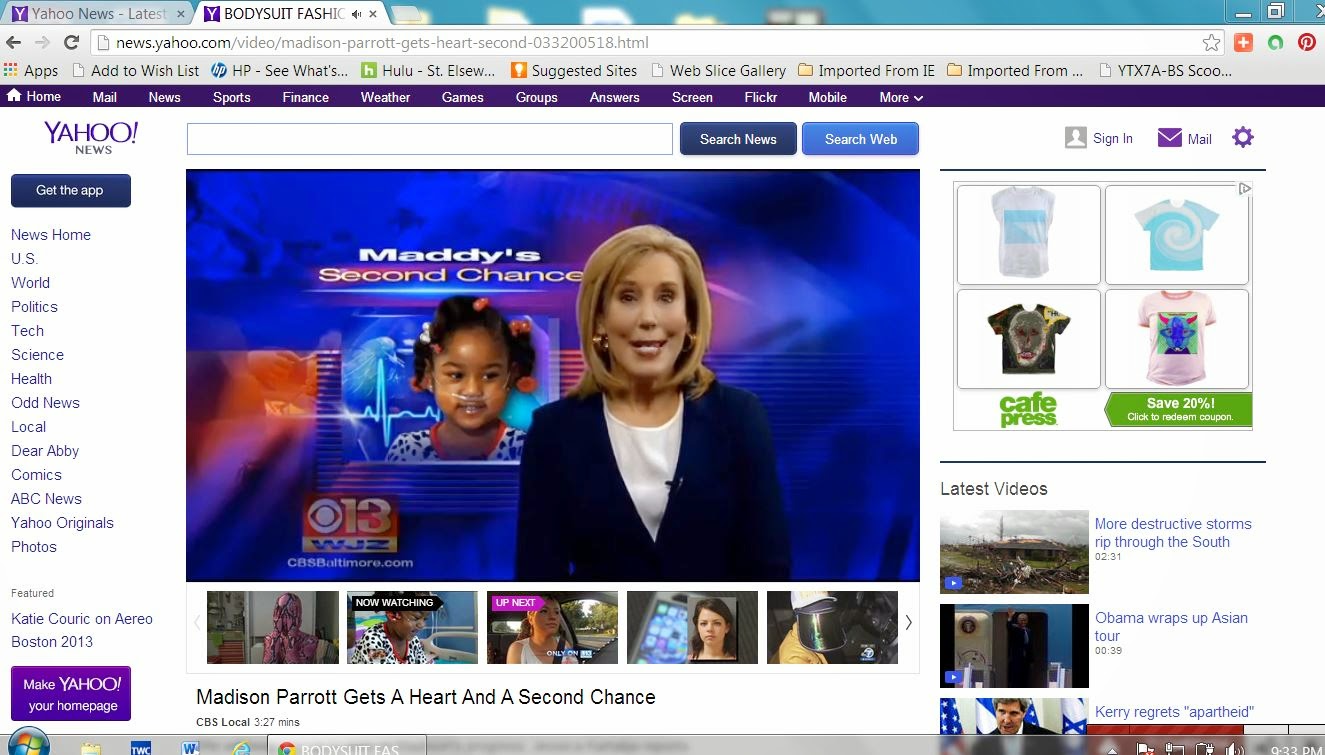Viewport: 1325px width, 755px height.
Task: Click the Search News button
Action: click(x=738, y=139)
